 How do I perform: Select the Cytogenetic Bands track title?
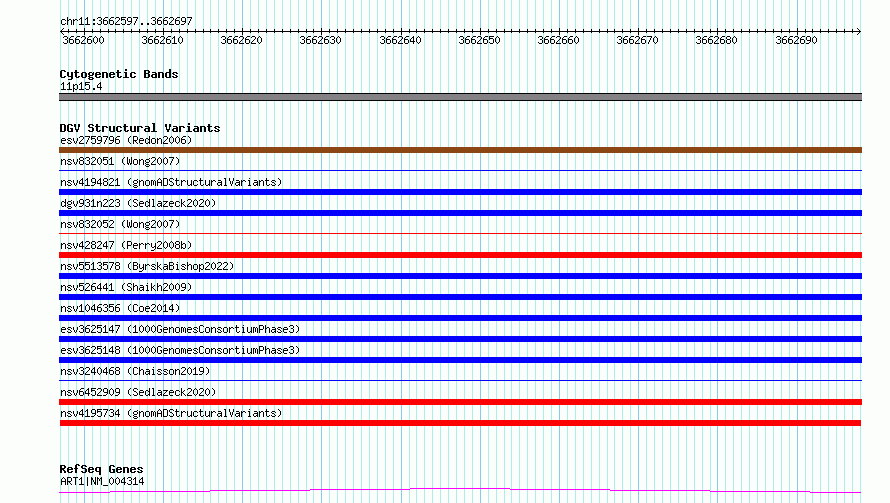coord(119,74)
